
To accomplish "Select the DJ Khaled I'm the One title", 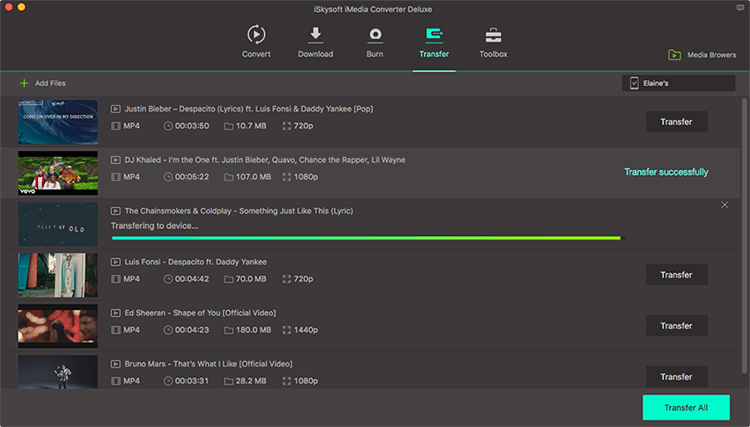I will (x=265, y=160).
